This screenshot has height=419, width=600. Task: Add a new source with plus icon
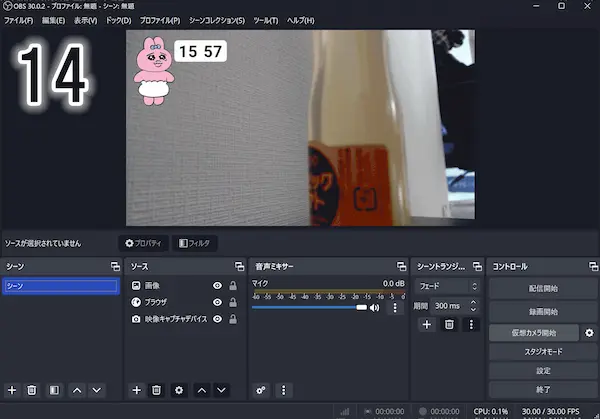(137, 389)
